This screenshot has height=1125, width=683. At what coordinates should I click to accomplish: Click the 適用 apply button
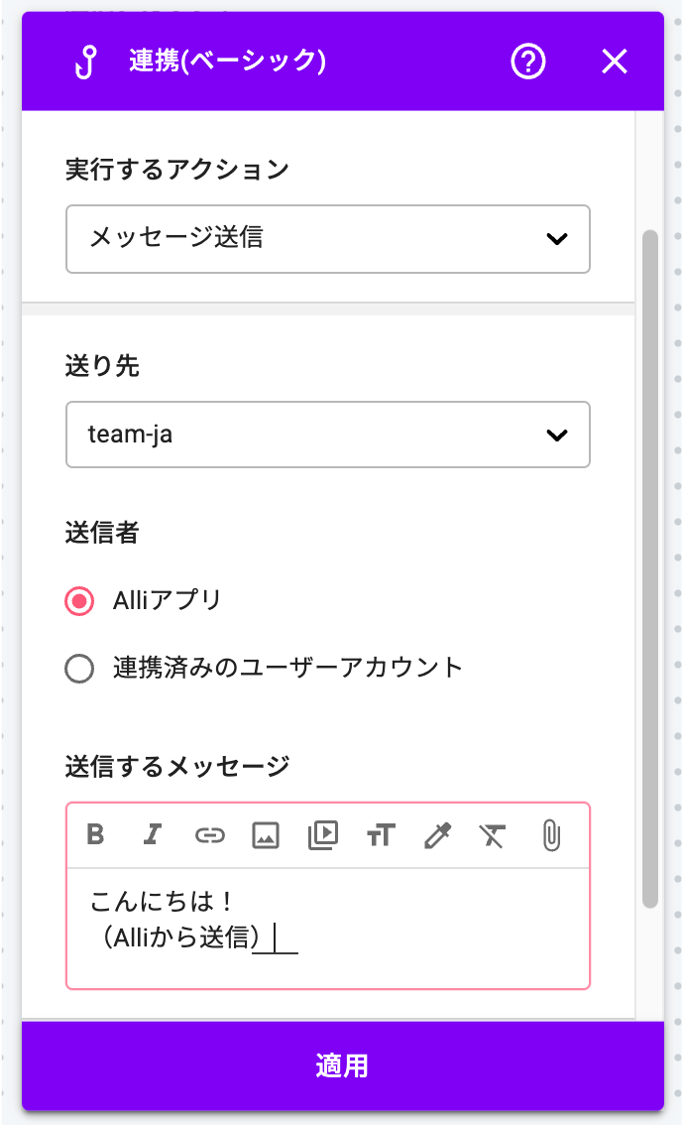tap(343, 1066)
